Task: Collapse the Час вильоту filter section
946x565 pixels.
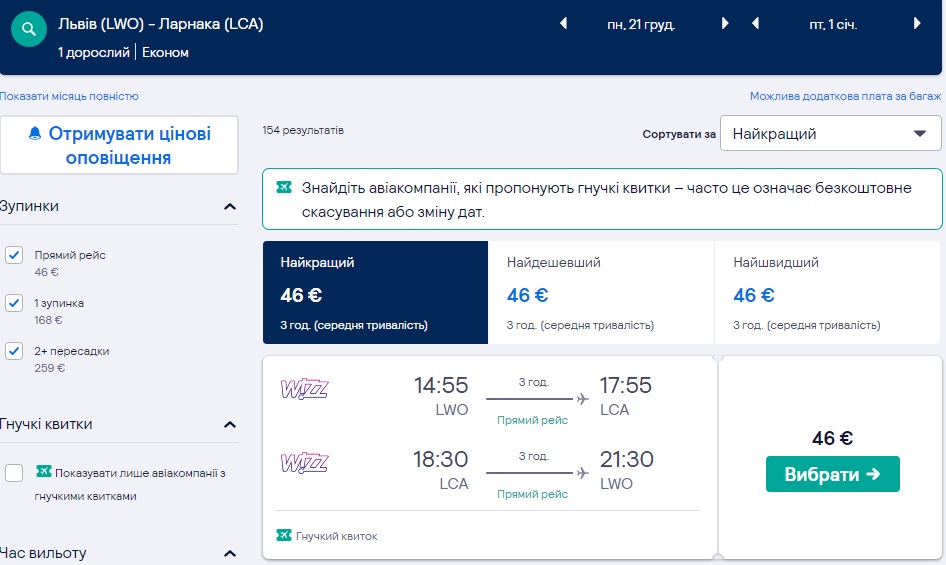Action: pyautogui.click(x=230, y=554)
